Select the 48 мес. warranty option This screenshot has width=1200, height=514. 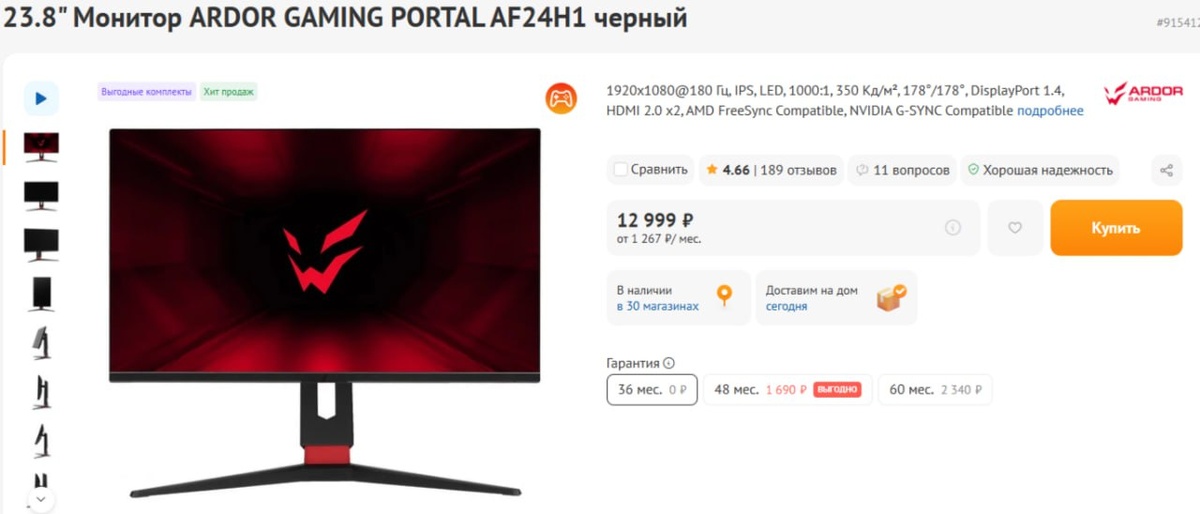pos(788,390)
